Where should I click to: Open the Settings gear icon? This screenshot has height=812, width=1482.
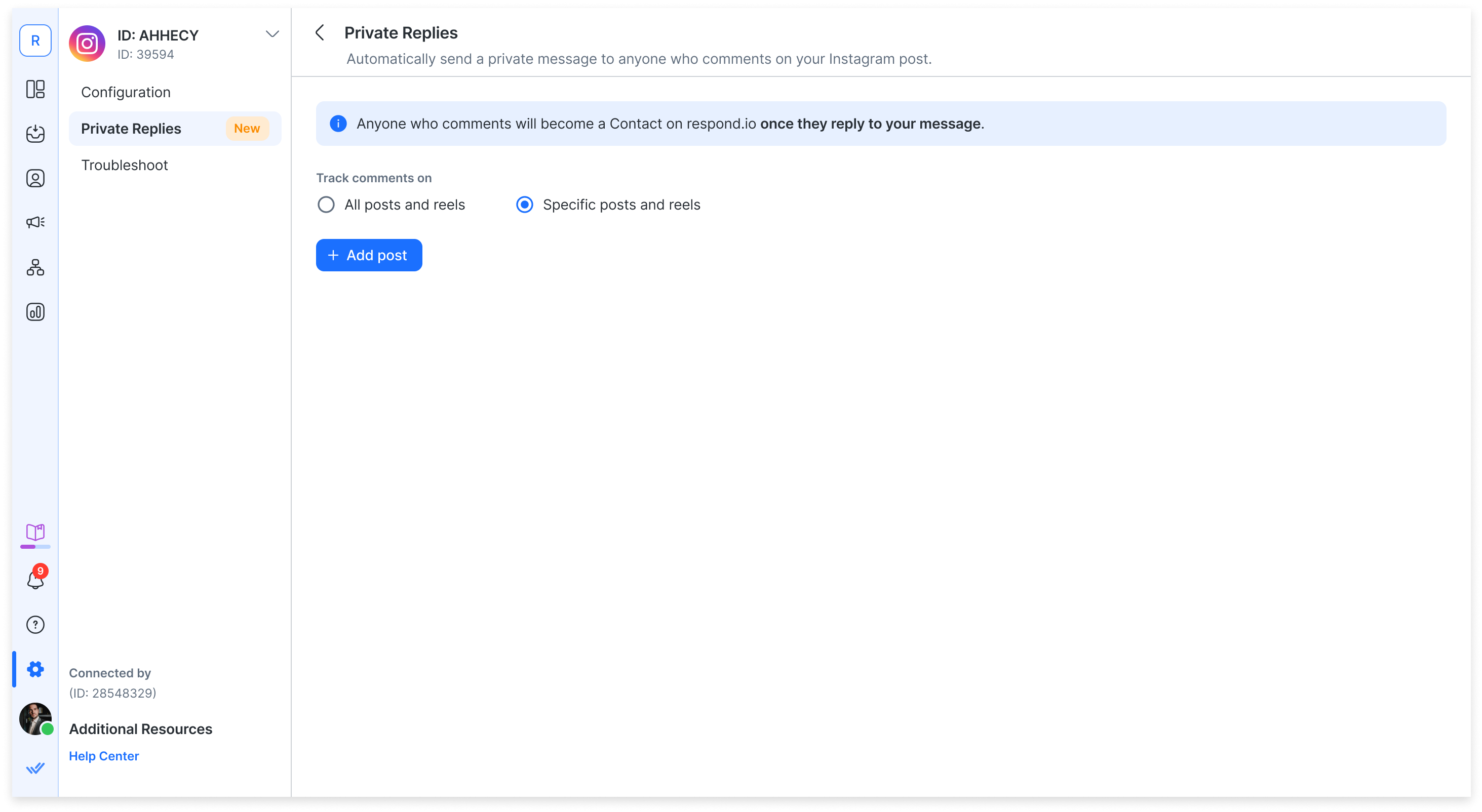[x=35, y=669]
